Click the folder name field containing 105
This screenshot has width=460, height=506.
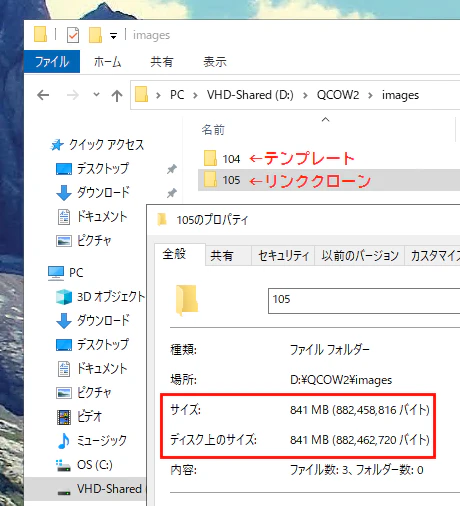coord(364,301)
